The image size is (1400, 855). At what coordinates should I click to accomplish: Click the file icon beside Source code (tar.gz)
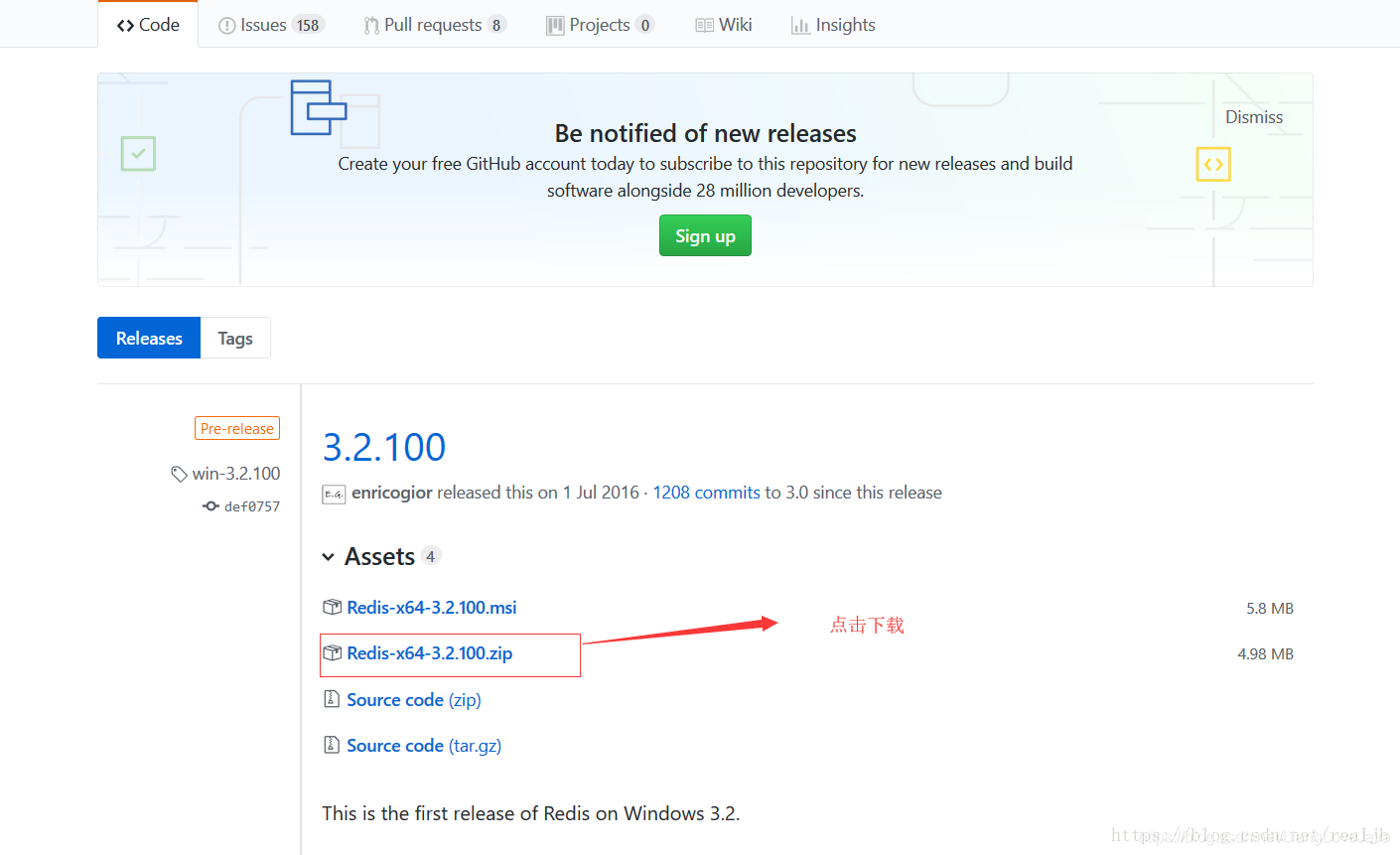[332, 744]
